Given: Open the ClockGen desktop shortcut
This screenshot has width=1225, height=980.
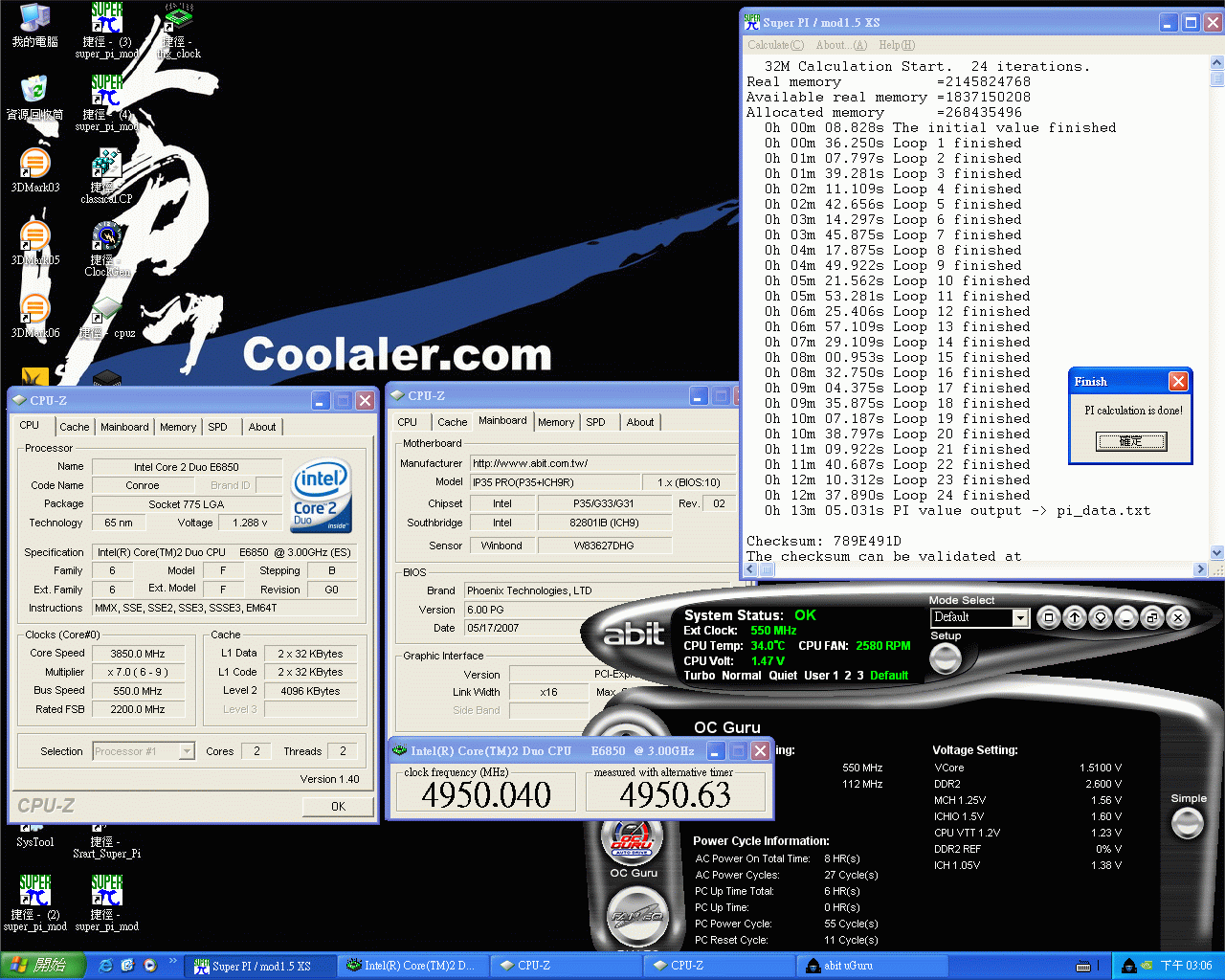Looking at the screenshot, I should point(107,248).
